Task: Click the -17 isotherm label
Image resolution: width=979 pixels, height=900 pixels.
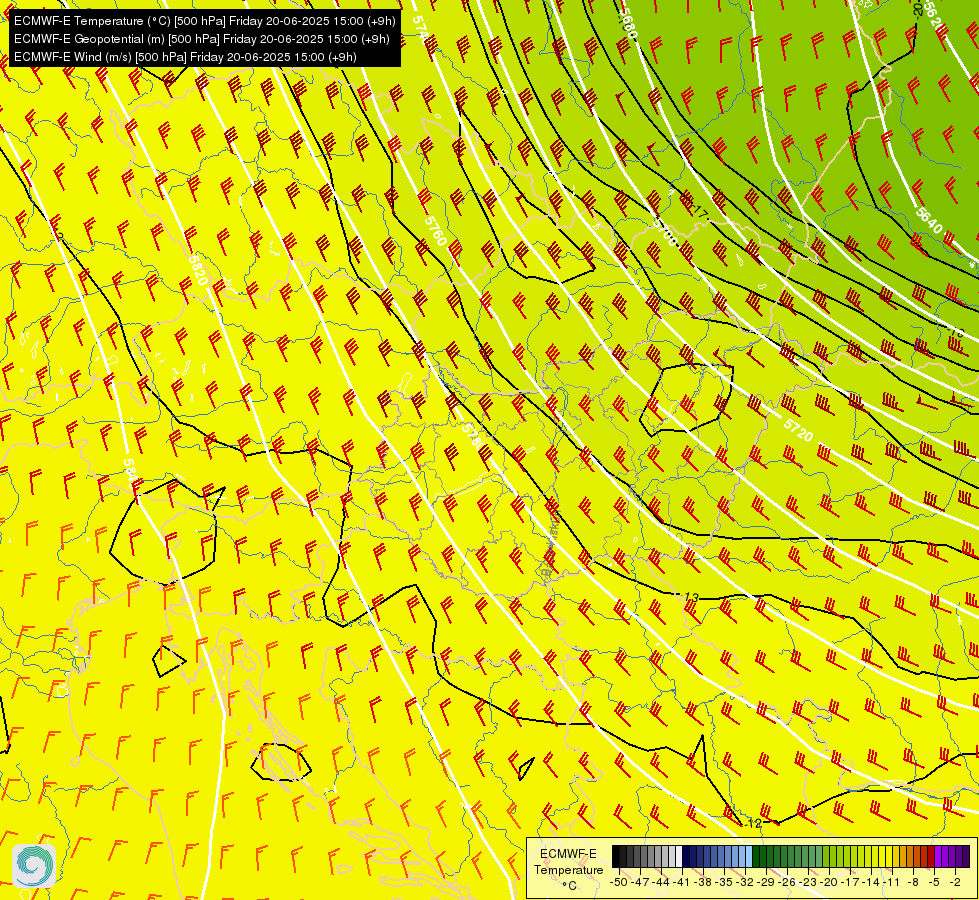Action: tap(698, 212)
